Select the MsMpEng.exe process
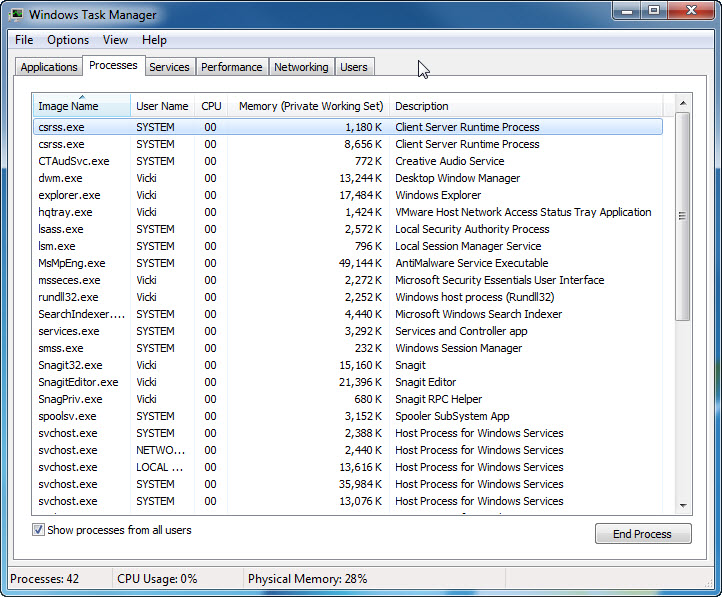The image size is (722, 597). 348,263
